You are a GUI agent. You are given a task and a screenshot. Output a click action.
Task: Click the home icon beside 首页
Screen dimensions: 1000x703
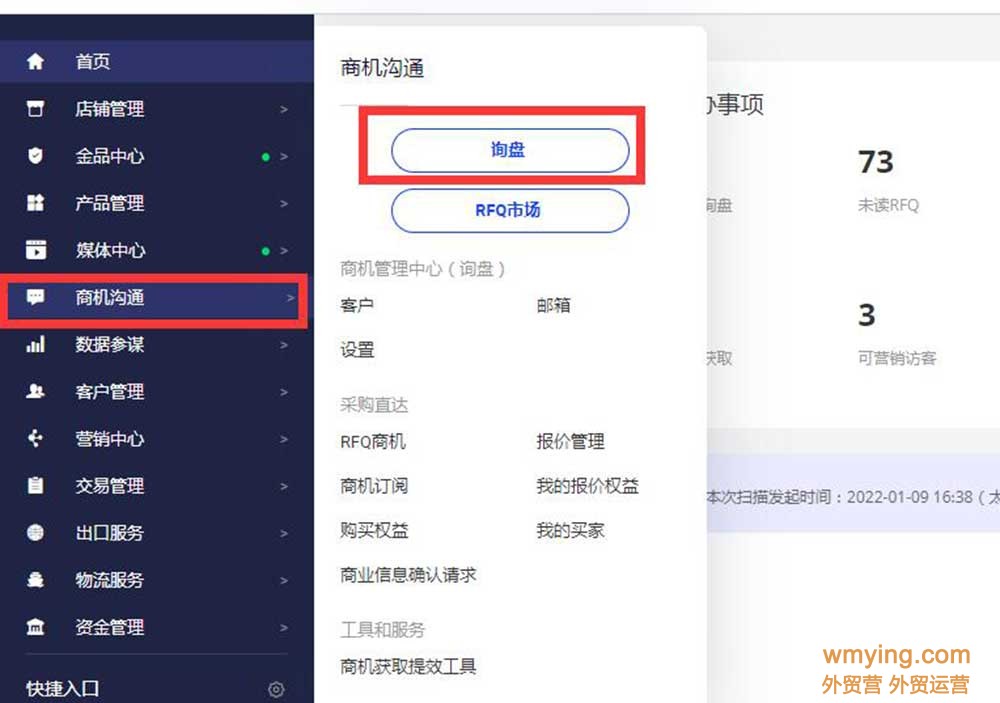pos(35,61)
